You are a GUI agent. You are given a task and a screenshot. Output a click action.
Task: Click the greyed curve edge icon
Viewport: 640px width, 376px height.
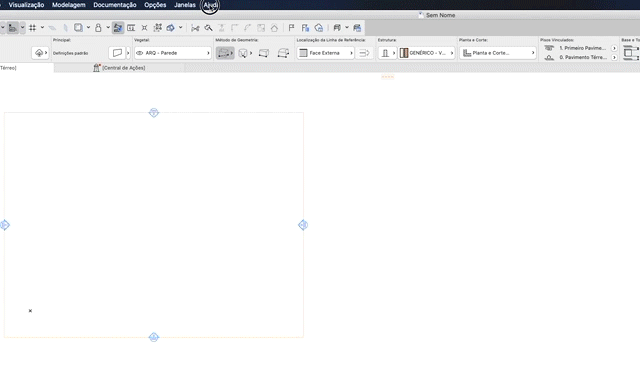[x=247, y=28]
